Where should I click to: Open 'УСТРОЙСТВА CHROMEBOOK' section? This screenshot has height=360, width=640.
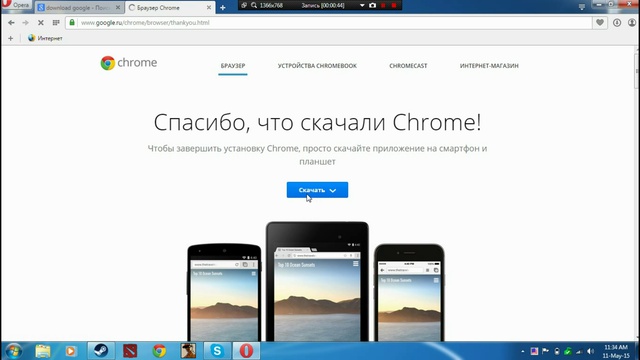[x=317, y=66]
